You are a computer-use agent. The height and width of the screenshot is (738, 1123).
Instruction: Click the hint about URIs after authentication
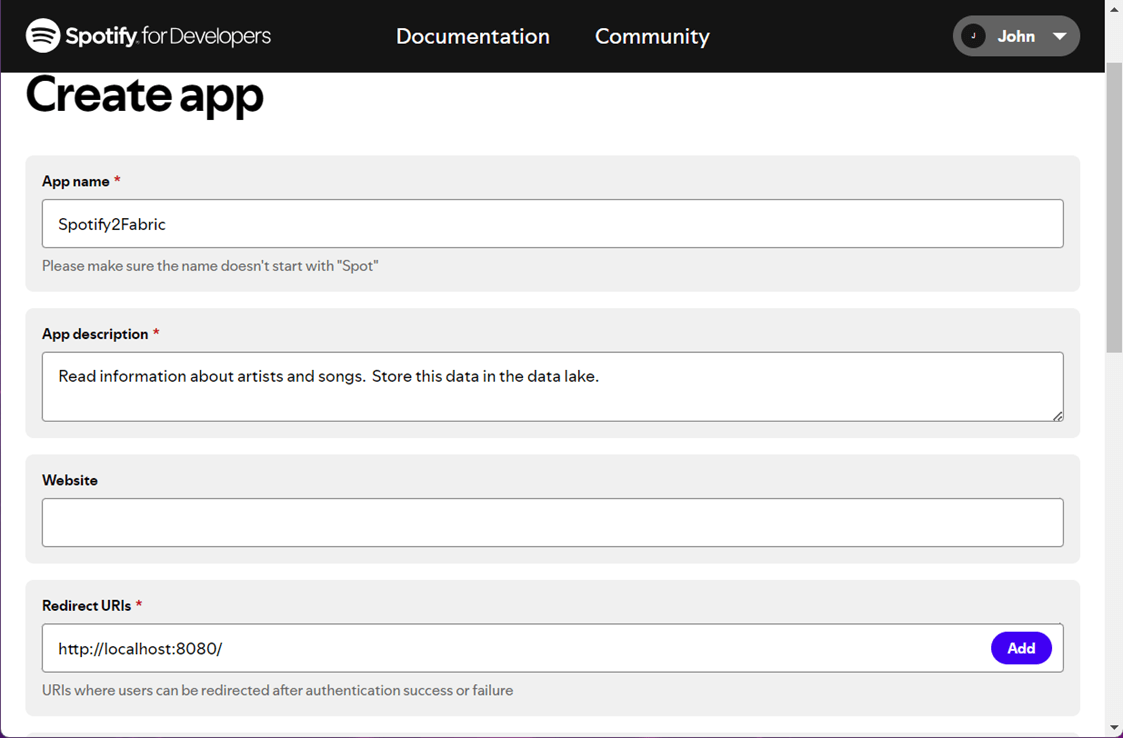(277, 690)
